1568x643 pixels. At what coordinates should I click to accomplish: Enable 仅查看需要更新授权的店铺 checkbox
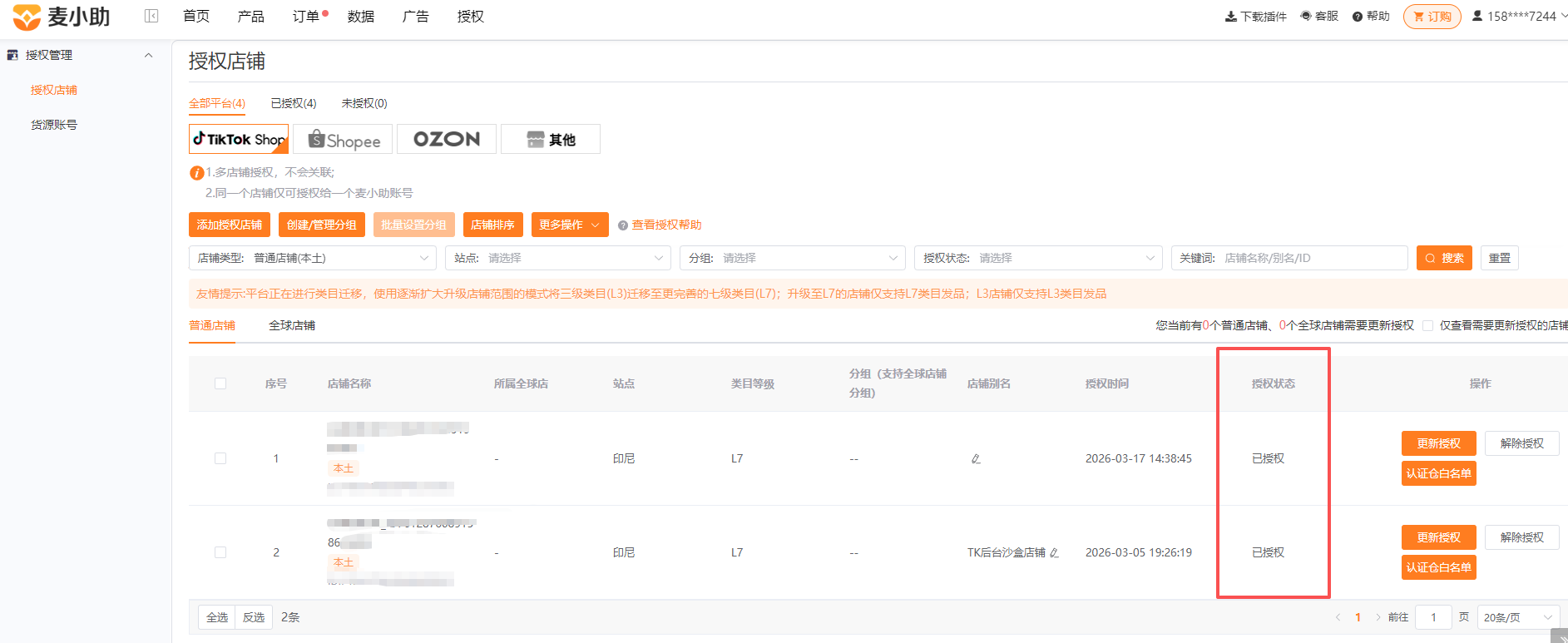tap(1428, 326)
